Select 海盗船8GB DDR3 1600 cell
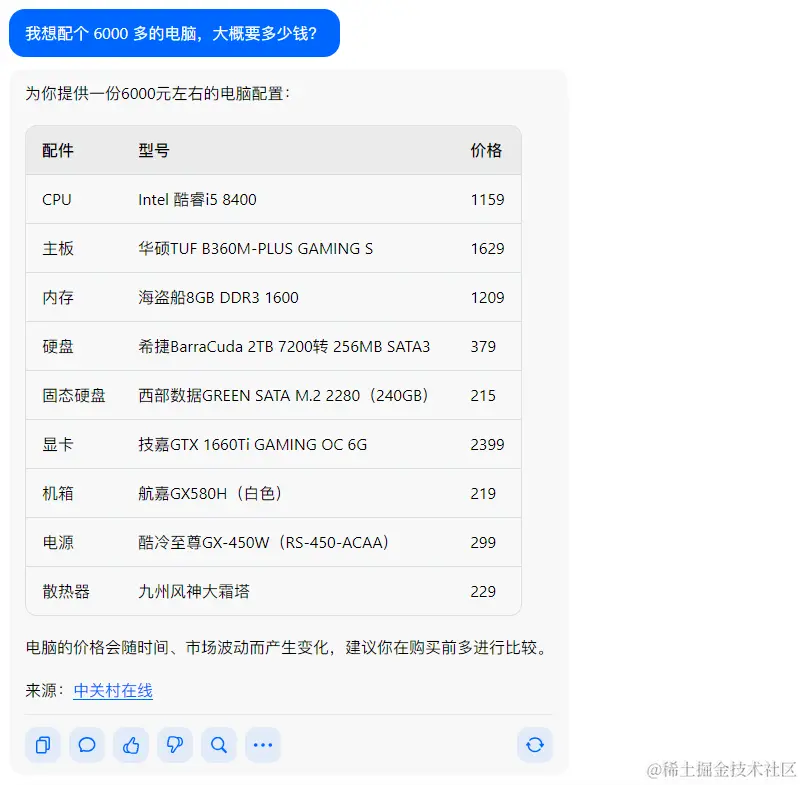The height and width of the screenshot is (785, 803). click(218, 298)
